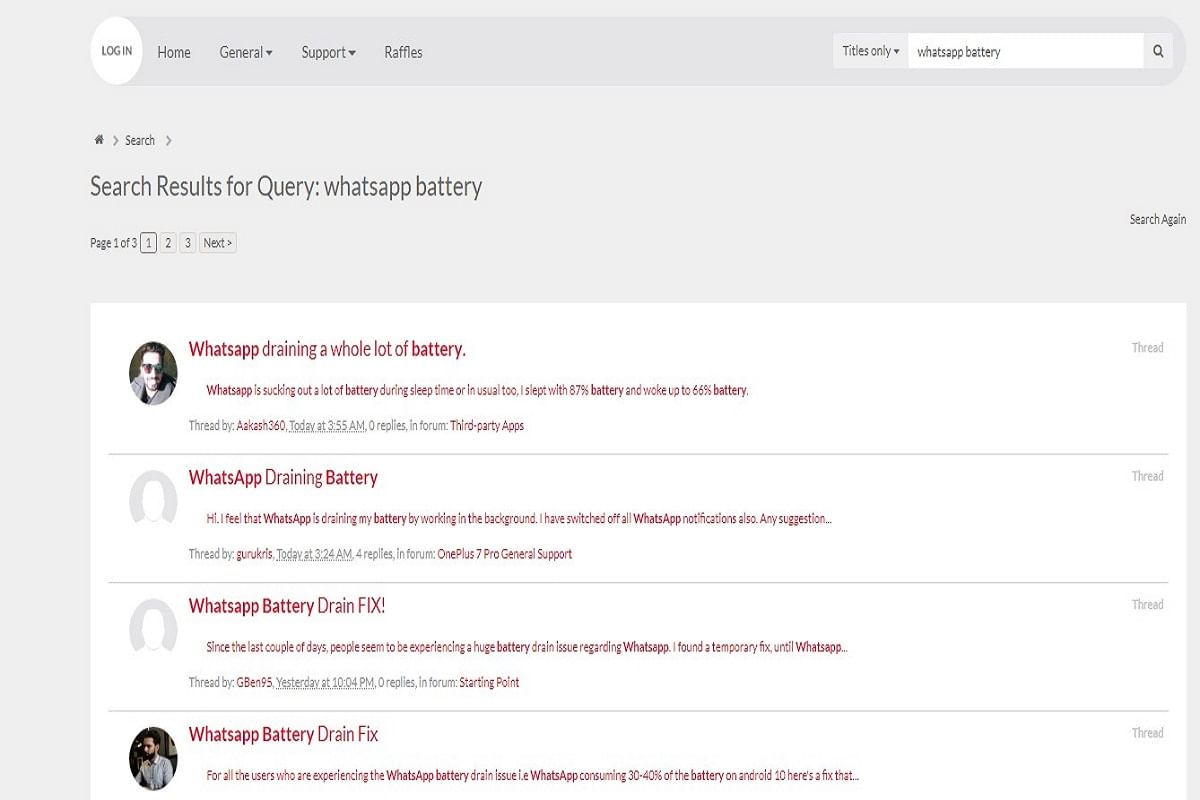Select the Search breadcrumb link
Screen dimensions: 1200x800
click(x=140, y=140)
